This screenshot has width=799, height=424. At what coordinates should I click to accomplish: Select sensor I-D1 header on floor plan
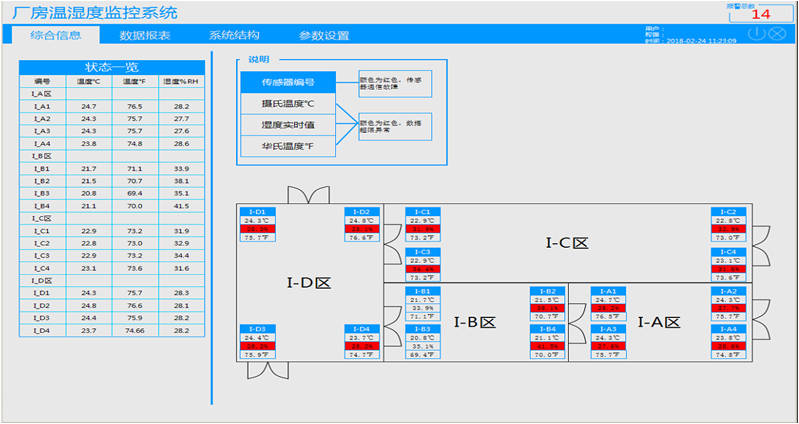click(258, 211)
